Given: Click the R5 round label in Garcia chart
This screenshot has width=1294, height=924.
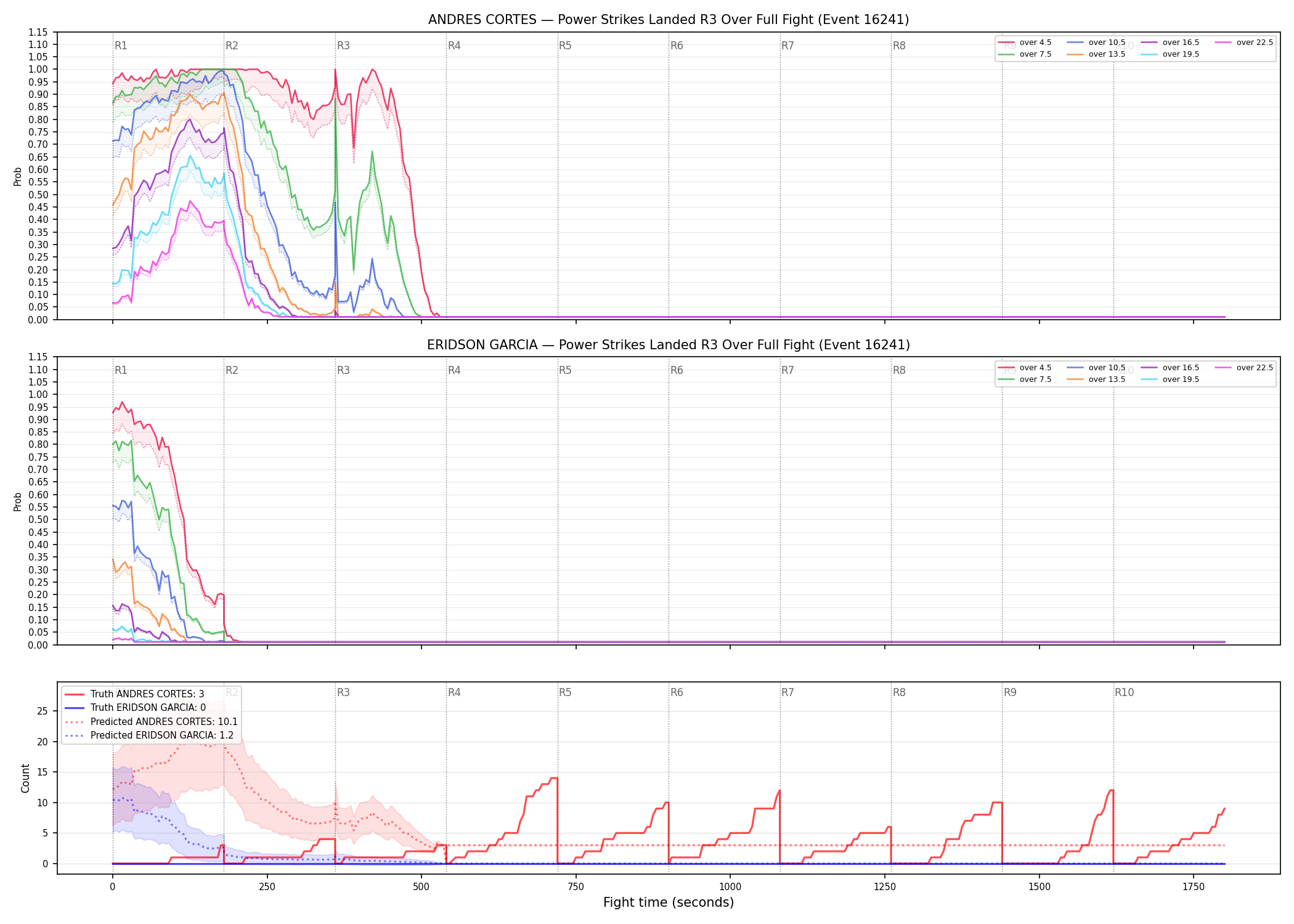Looking at the screenshot, I should pos(565,370).
